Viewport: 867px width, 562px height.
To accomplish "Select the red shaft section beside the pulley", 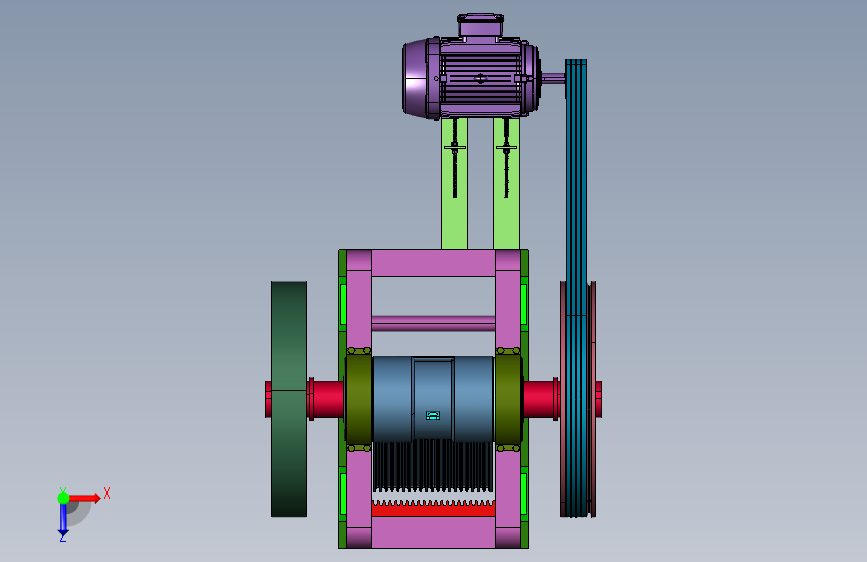I will pos(539,399).
